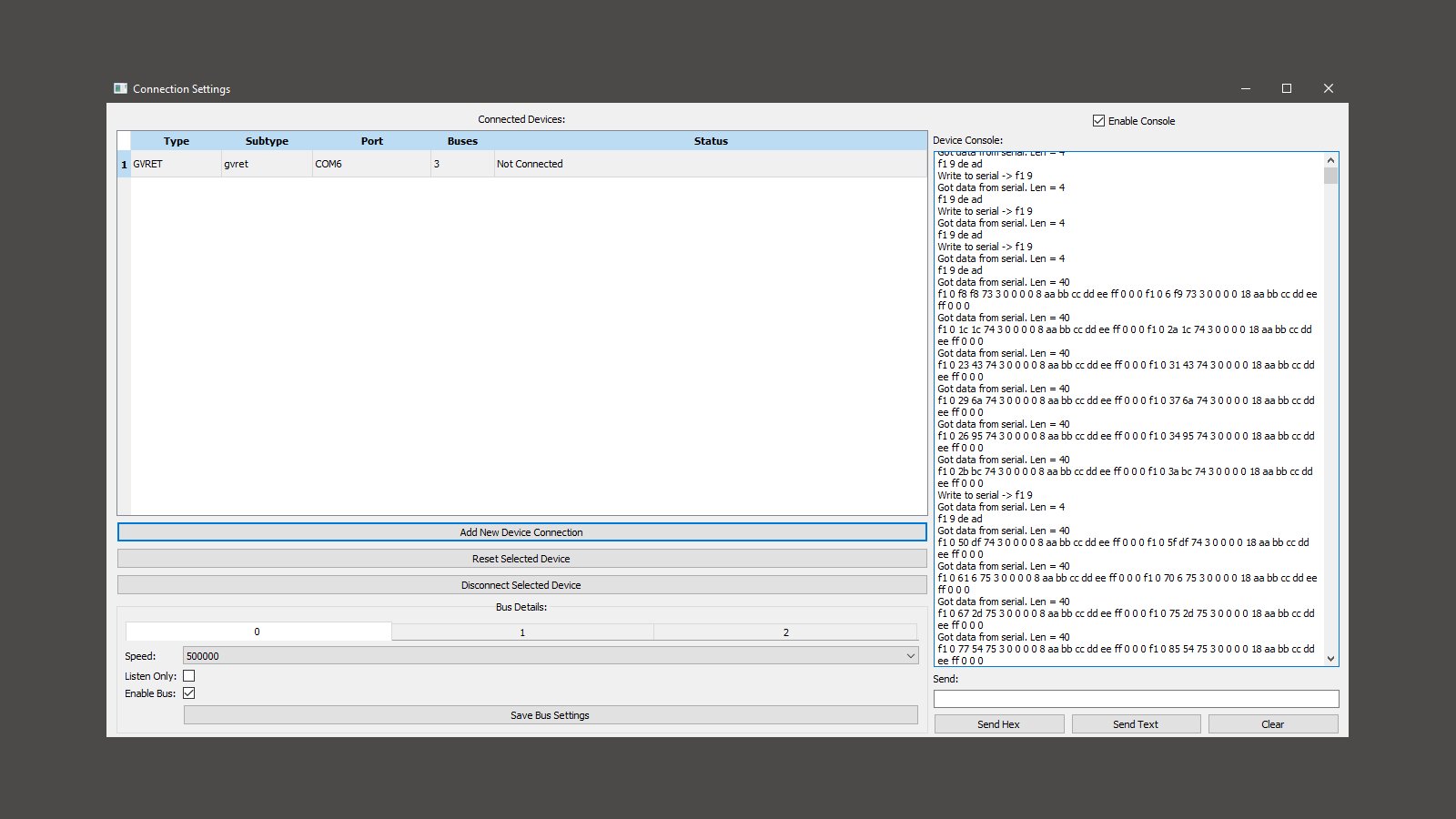Select the COM6 port cell
The height and width of the screenshot is (819, 1456).
pyautogui.click(x=371, y=164)
